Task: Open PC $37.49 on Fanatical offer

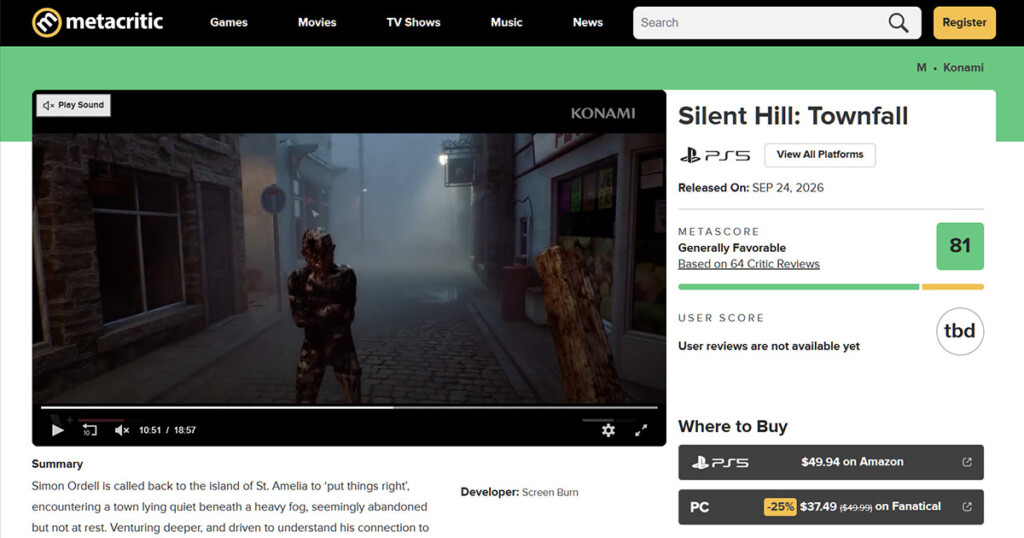Action: [831, 507]
